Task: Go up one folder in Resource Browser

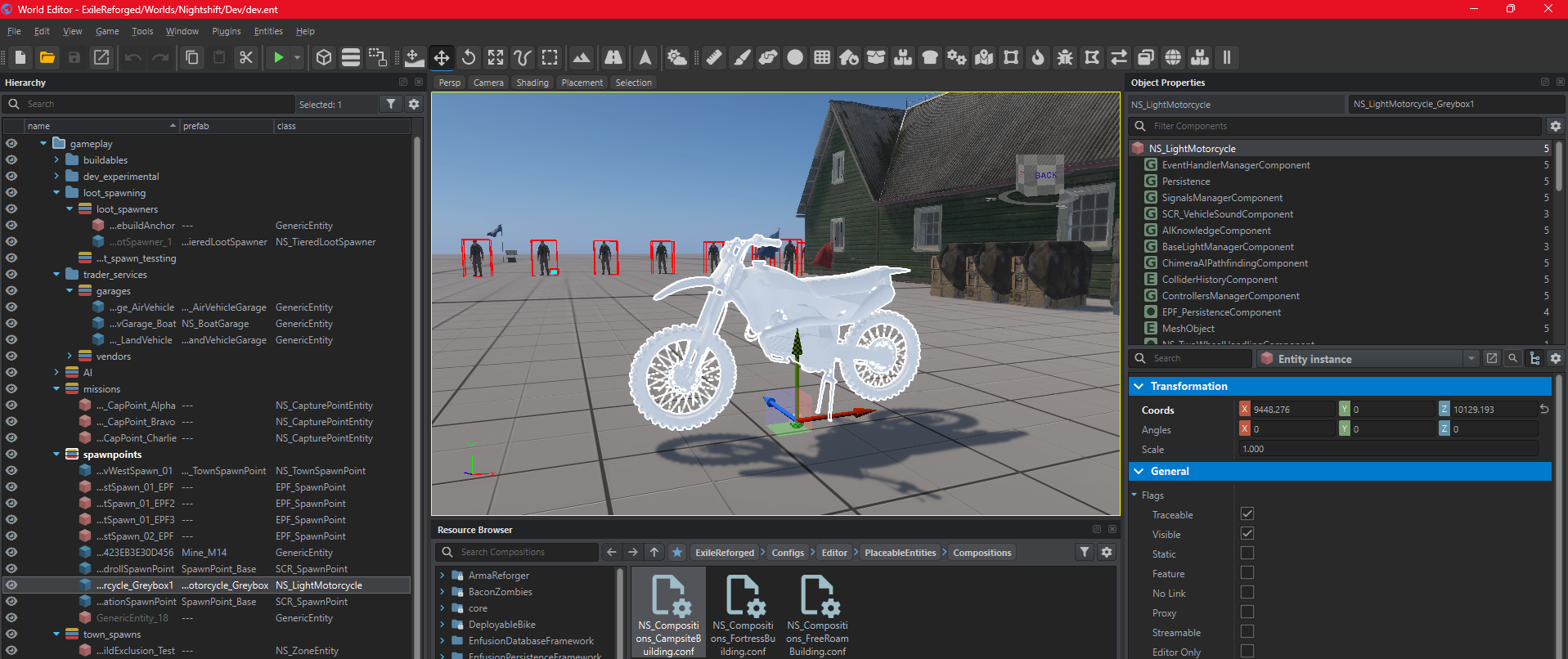Action: [x=654, y=552]
